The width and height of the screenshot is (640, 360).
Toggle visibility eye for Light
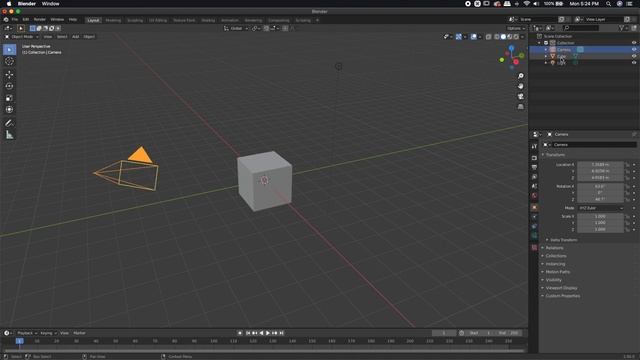[634, 63]
